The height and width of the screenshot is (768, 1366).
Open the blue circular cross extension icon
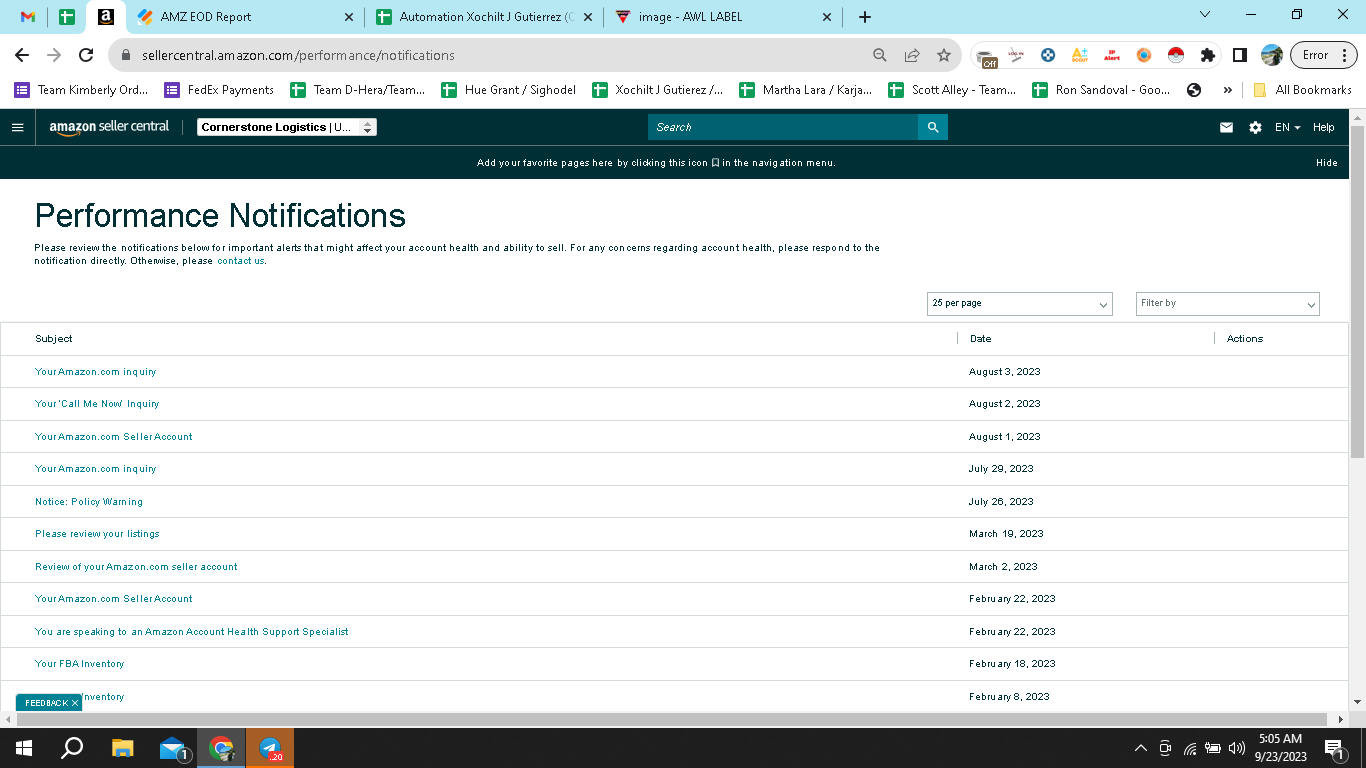pos(1048,55)
